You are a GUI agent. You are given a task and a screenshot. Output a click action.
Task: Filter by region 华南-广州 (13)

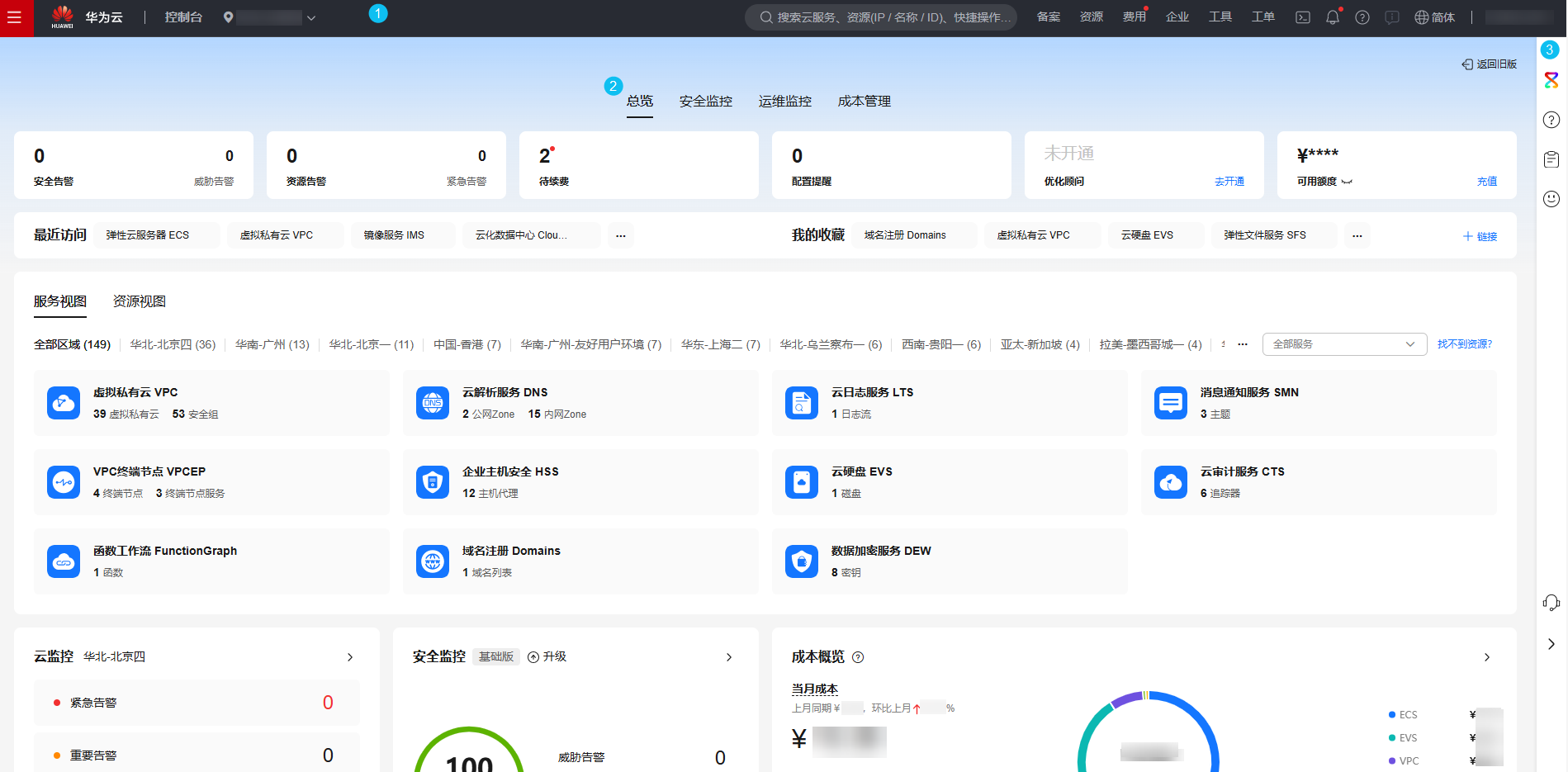[272, 344]
